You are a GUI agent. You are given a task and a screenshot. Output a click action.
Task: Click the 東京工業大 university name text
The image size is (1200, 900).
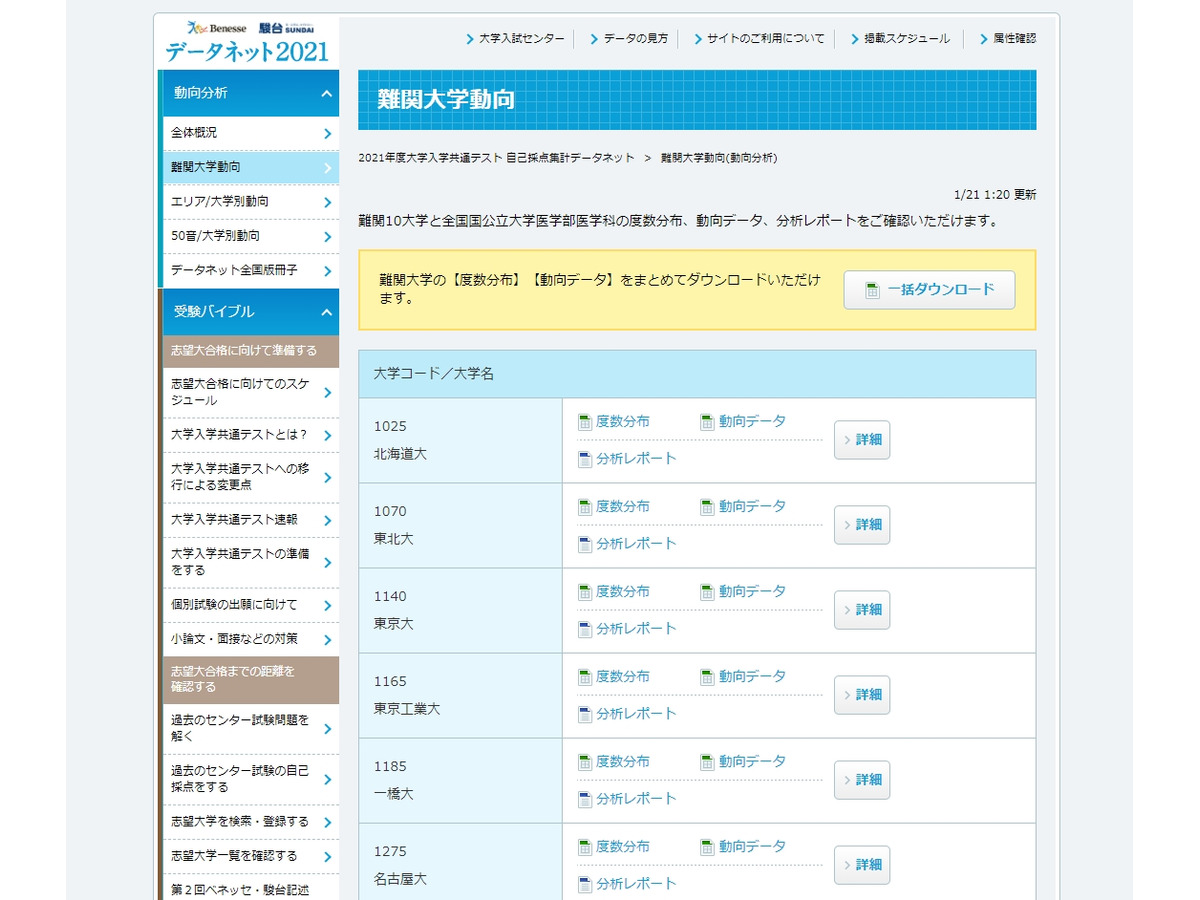(407, 709)
